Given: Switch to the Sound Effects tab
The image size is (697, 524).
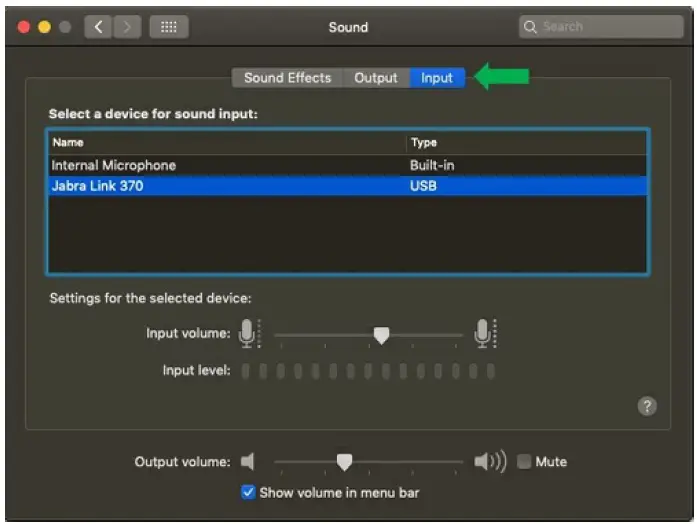Looking at the screenshot, I should tap(287, 78).
